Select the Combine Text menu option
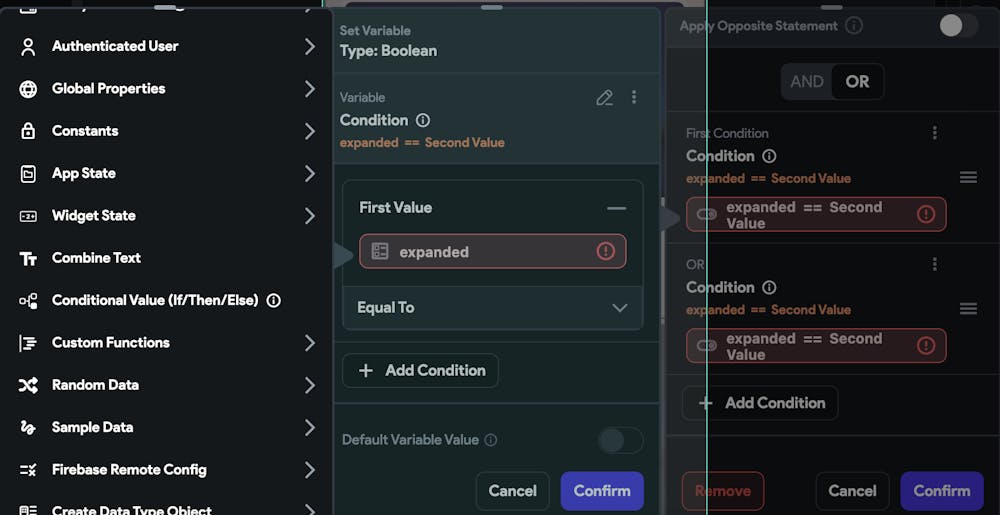 point(96,258)
